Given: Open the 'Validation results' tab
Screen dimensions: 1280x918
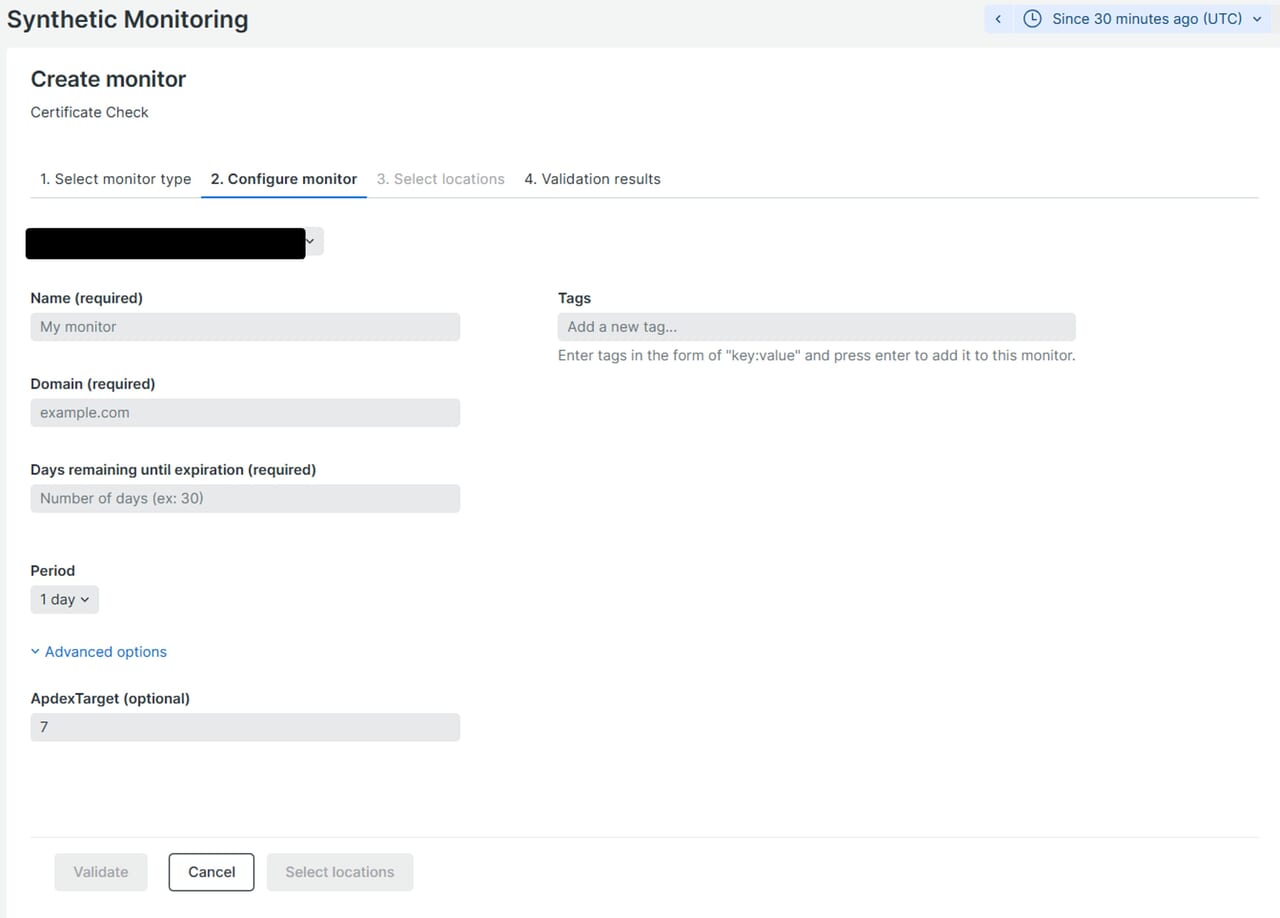Looking at the screenshot, I should [x=592, y=179].
